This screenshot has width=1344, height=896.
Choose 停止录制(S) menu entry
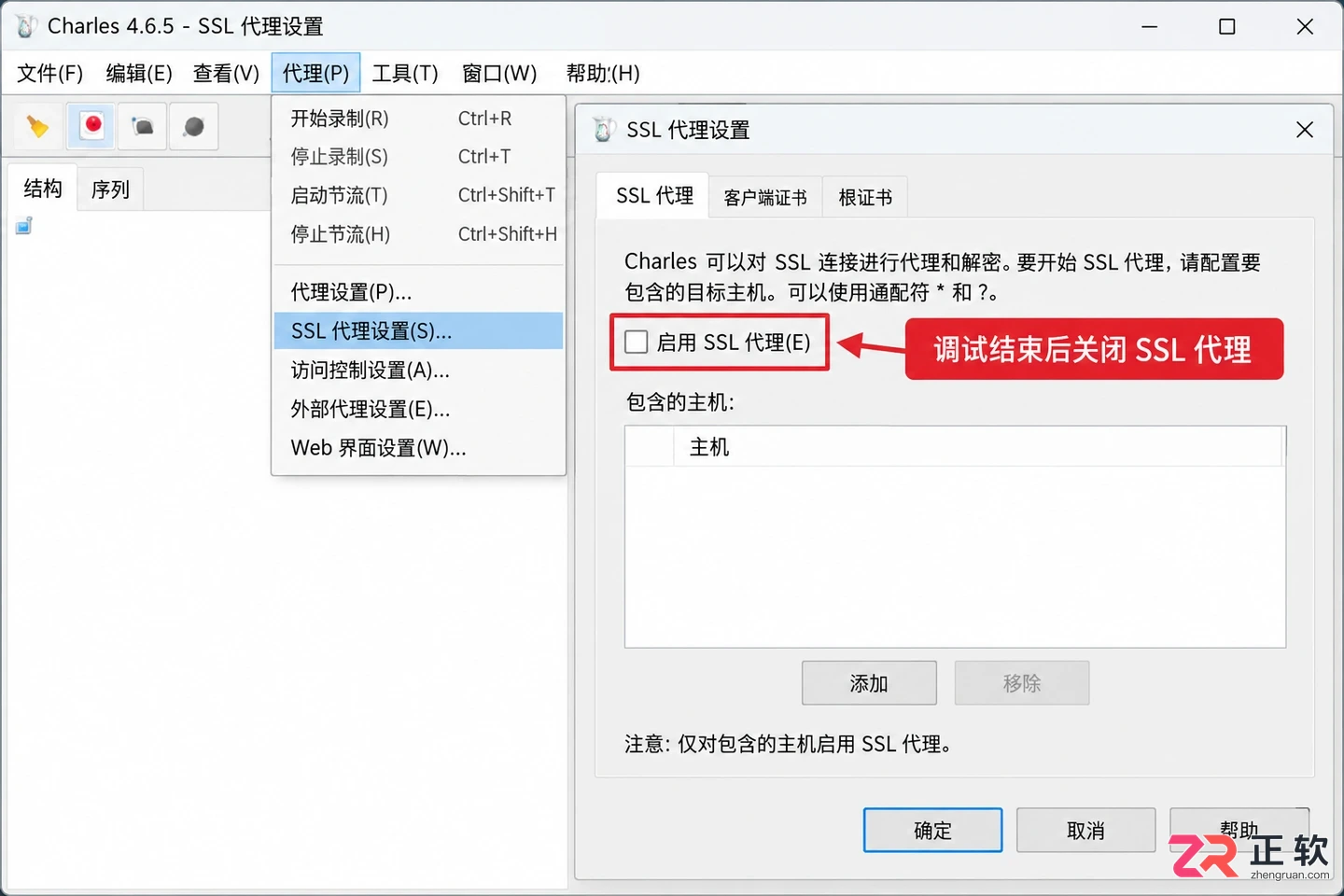[x=419, y=157]
